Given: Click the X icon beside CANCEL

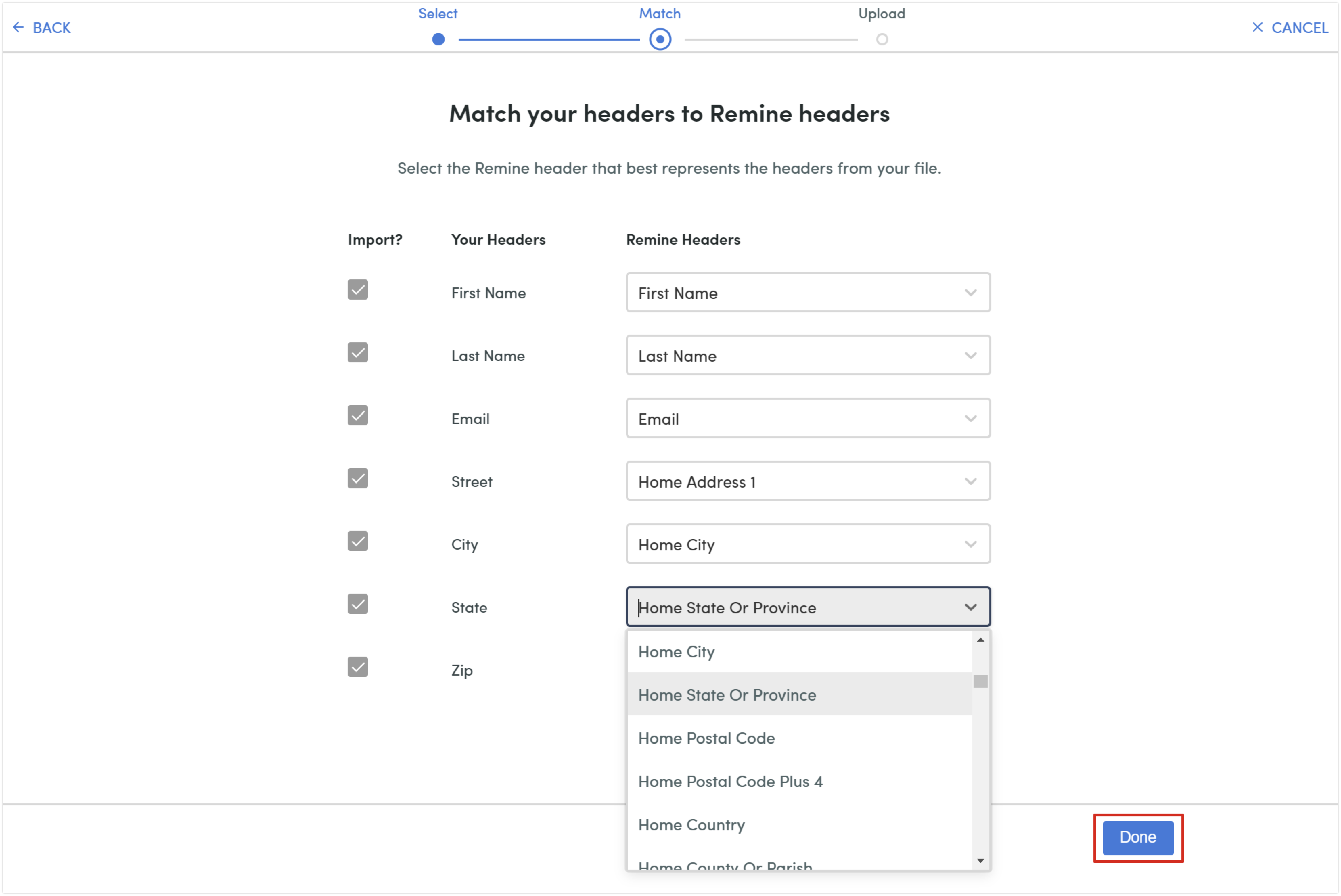Looking at the screenshot, I should [x=1257, y=27].
